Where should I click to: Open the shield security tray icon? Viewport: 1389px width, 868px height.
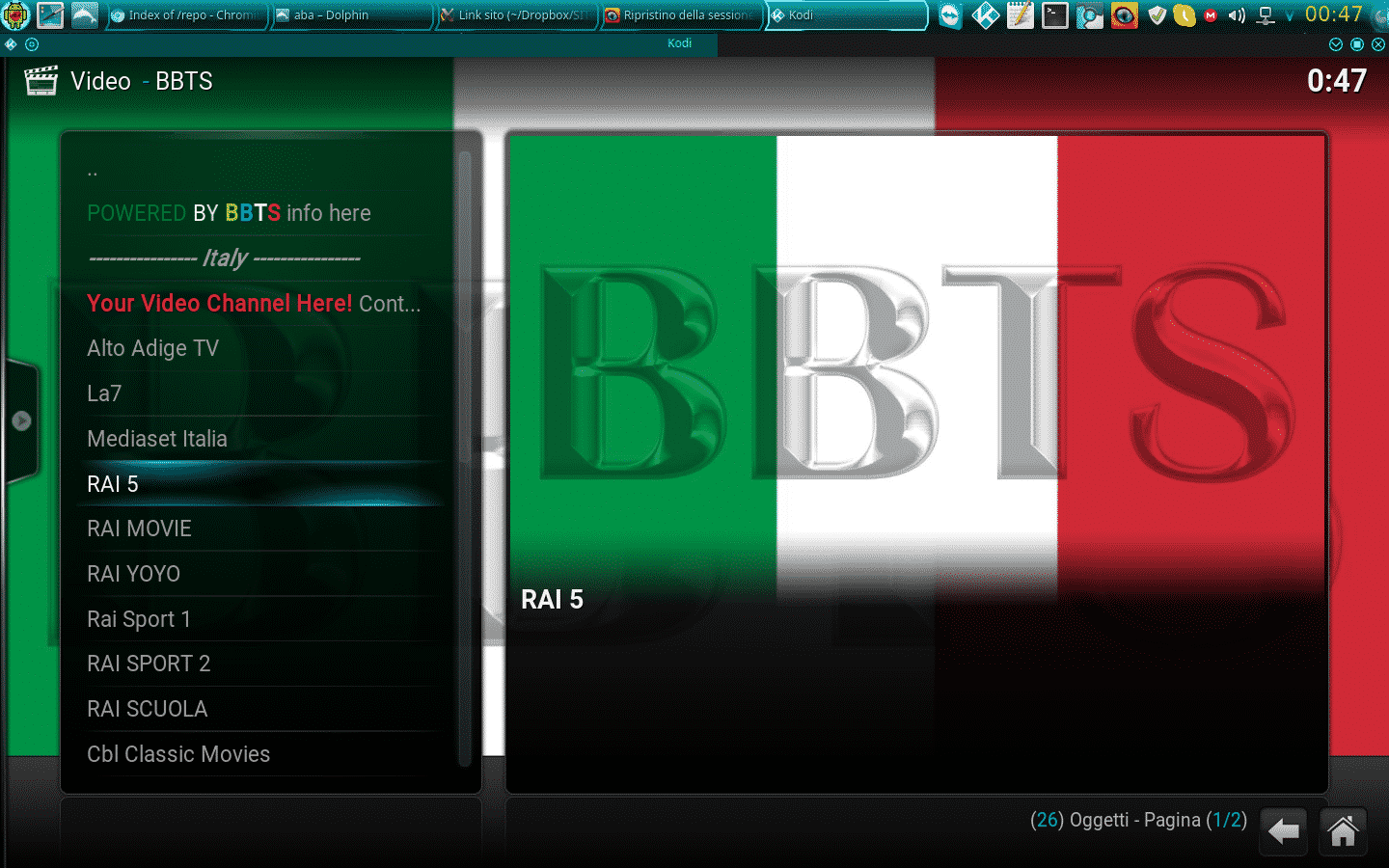(1157, 15)
